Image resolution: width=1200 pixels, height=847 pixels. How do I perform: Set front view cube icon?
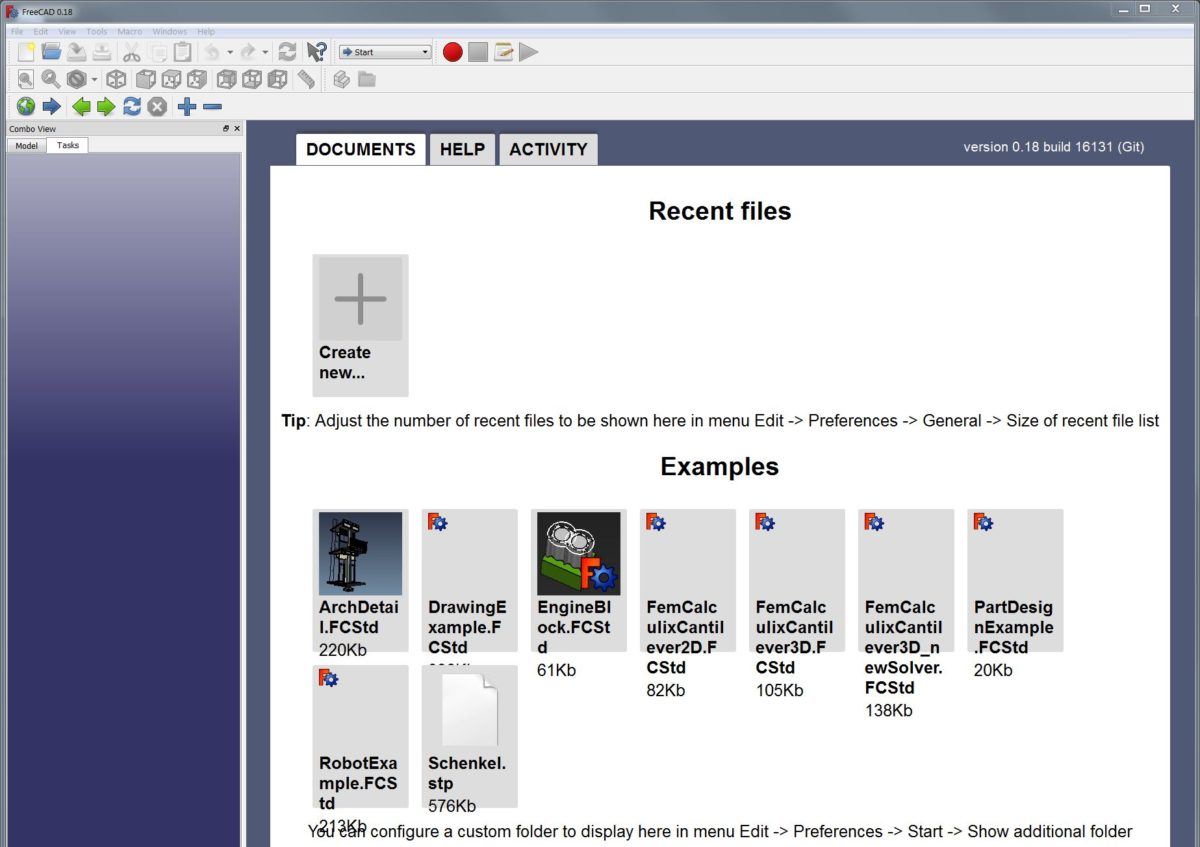[146, 79]
